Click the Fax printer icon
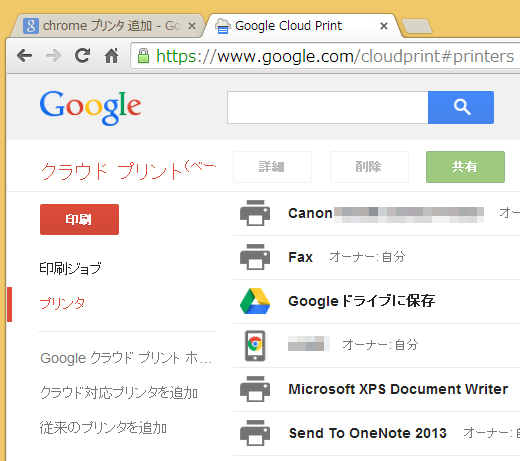520x461 pixels. (x=255, y=257)
